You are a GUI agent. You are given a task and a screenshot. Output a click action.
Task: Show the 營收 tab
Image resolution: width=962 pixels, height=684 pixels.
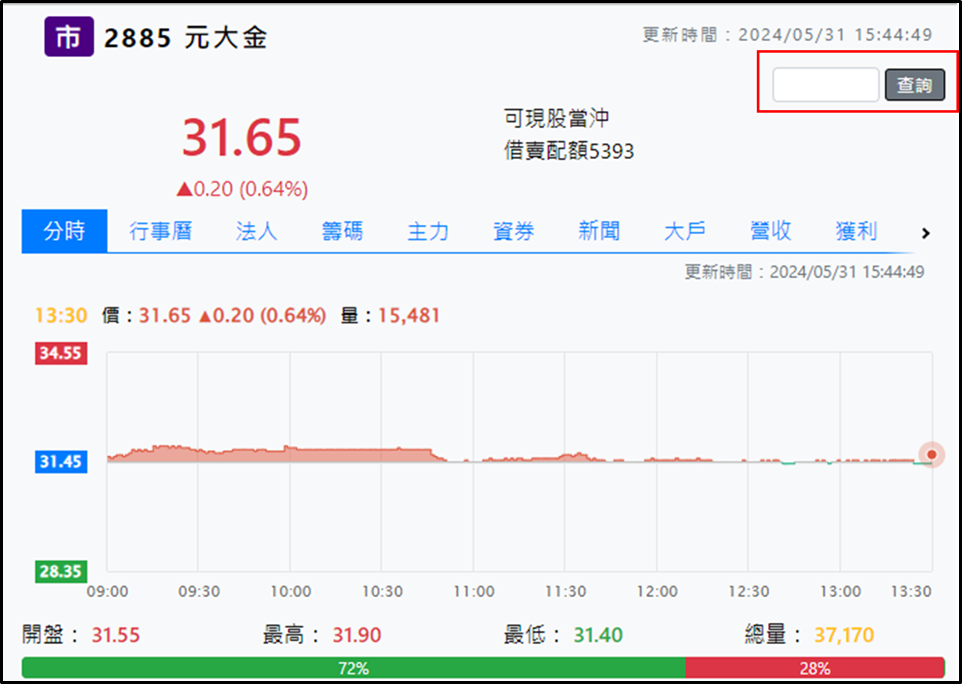coord(771,231)
